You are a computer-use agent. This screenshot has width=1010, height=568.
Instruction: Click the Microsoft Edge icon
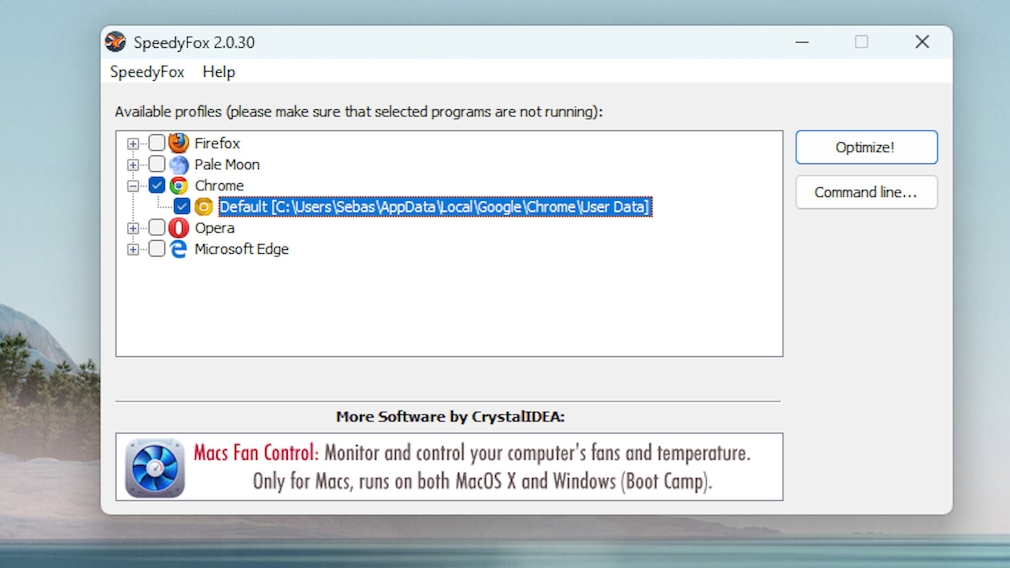tap(179, 249)
